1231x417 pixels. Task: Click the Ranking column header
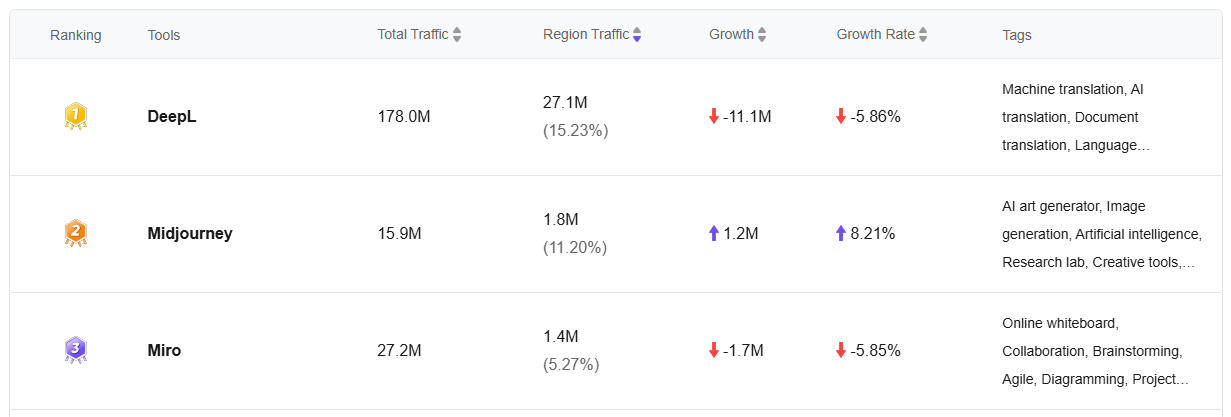click(x=76, y=35)
